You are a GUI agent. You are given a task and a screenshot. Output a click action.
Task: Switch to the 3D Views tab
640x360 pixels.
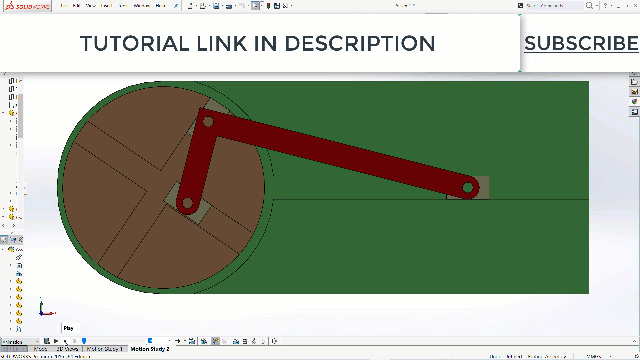coord(67,349)
